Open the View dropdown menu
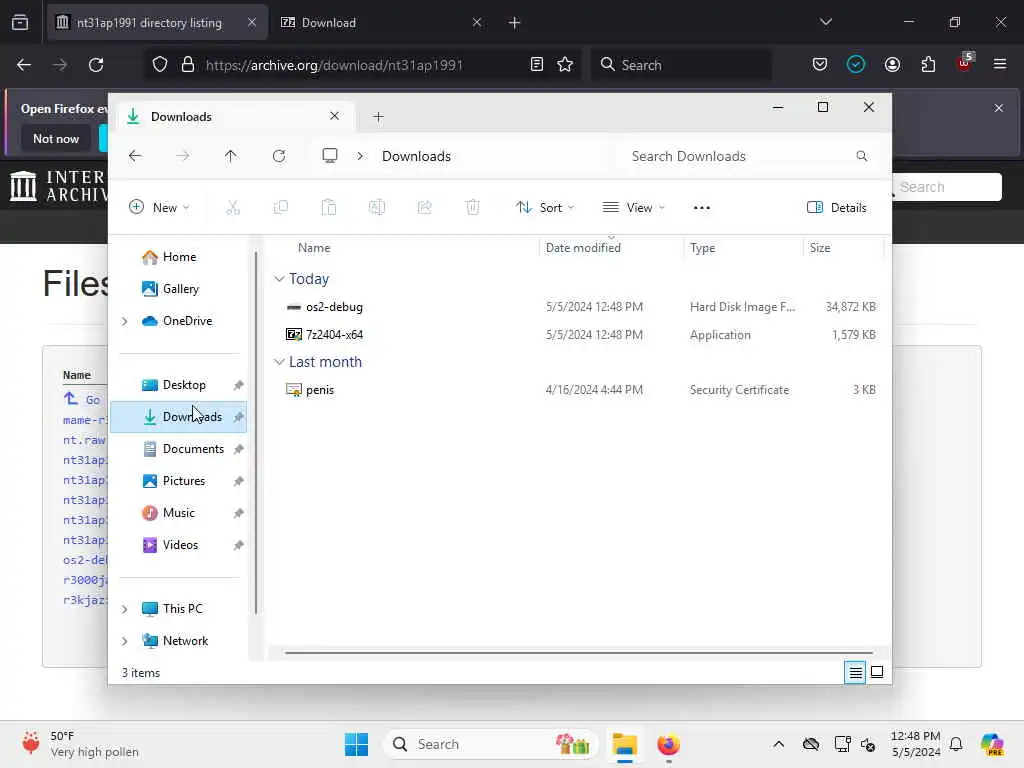 click(x=633, y=208)
